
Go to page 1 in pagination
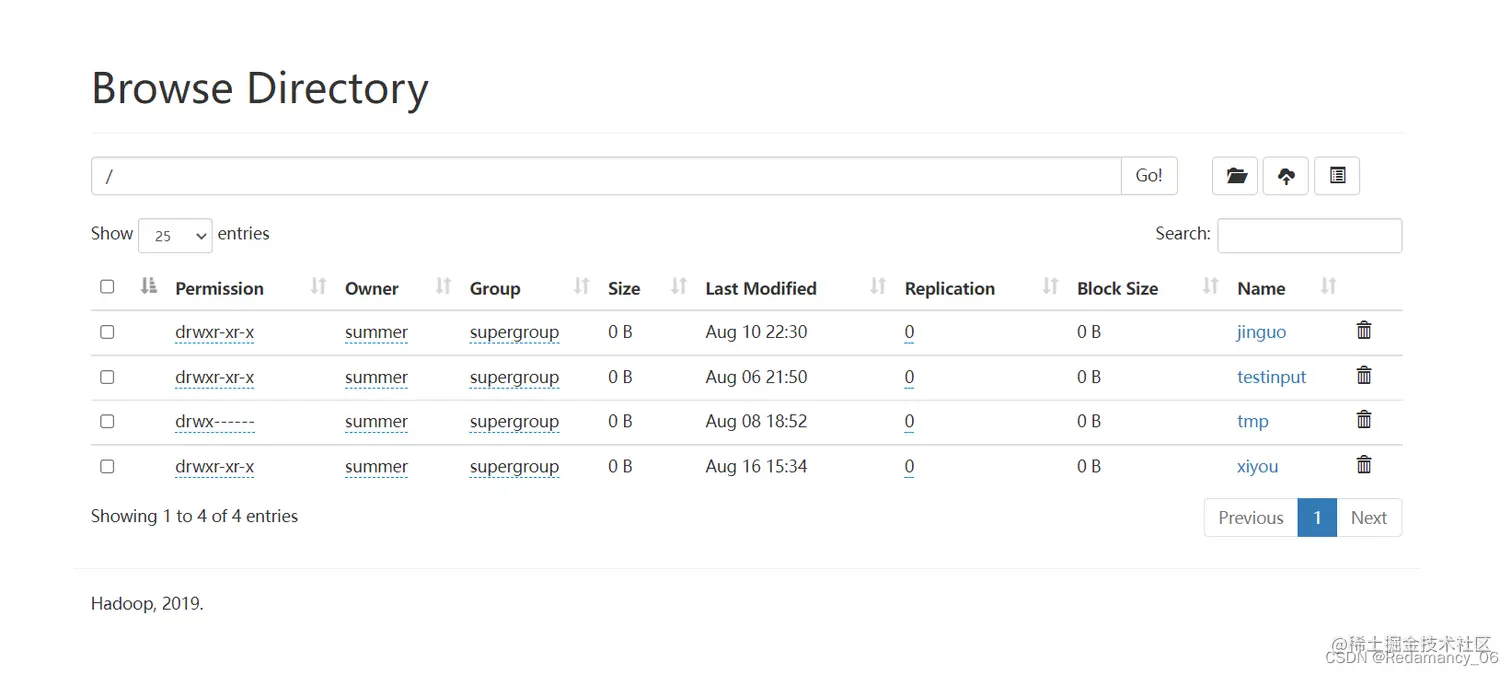(x=1317, y=517)
